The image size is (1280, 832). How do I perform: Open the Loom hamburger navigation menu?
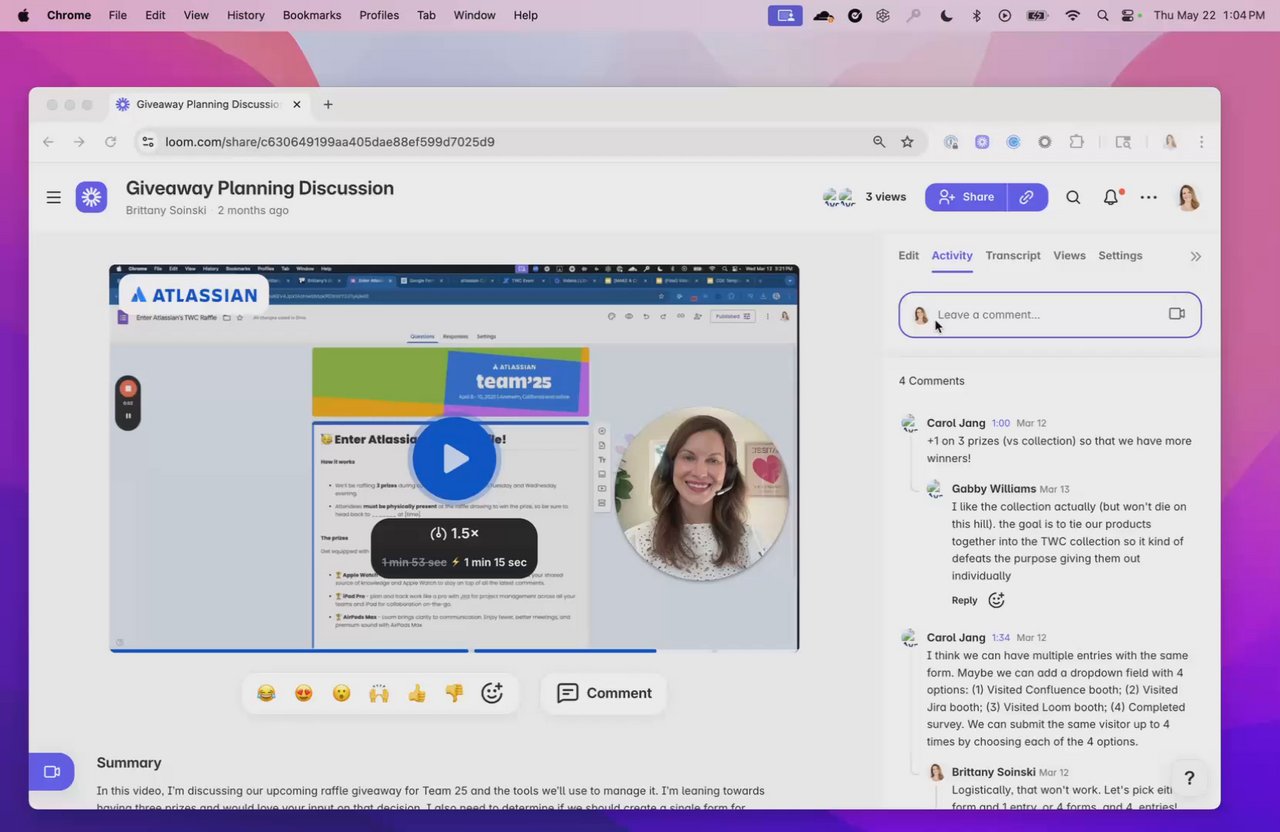pos(54,197)
